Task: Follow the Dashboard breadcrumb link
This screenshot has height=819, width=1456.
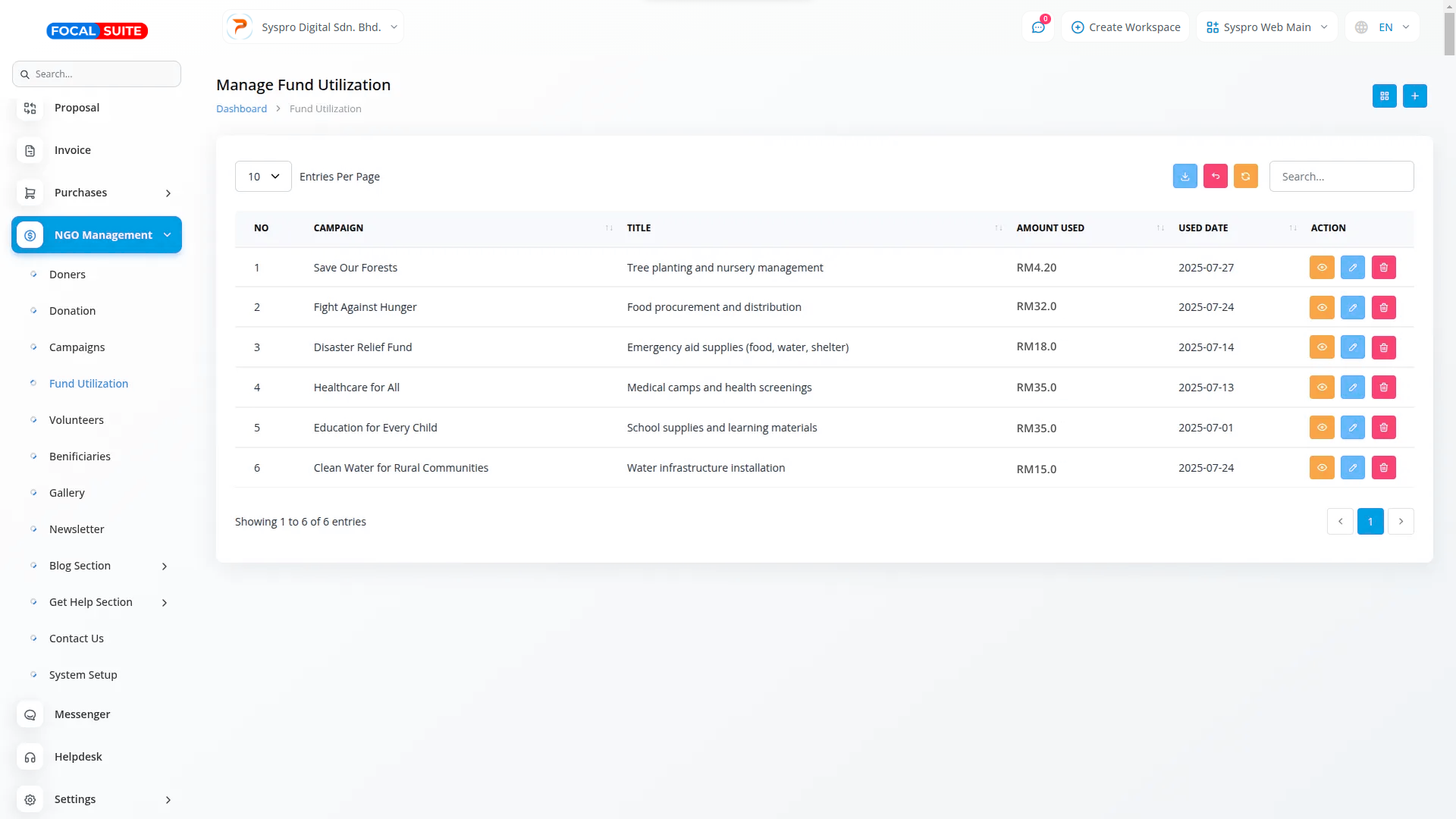Action: point(241,108)
